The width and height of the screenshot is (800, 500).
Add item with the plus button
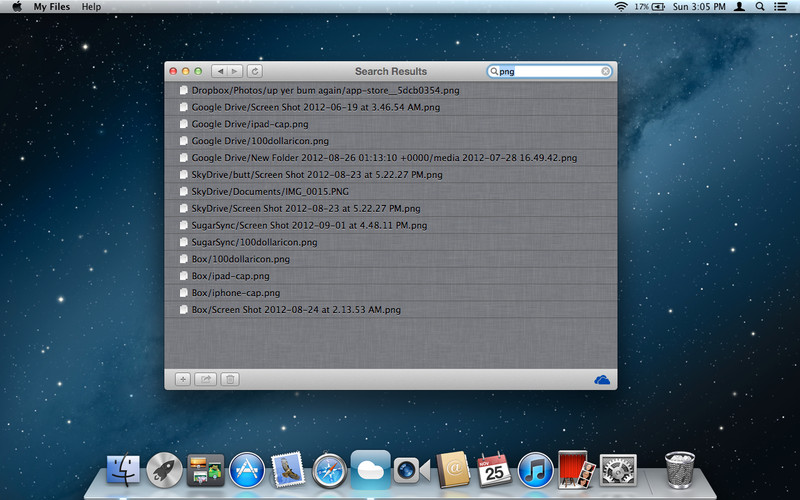click(x=183, y=379)
